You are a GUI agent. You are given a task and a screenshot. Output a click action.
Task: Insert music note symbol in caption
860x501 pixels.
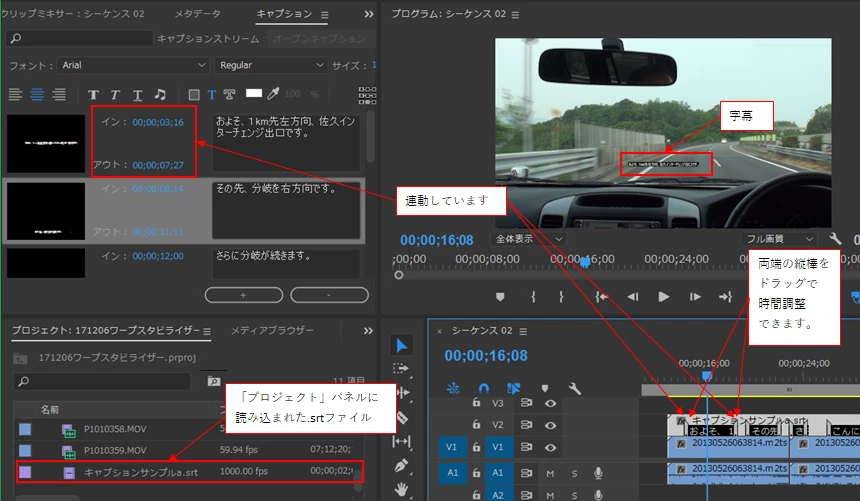click(x=160, y=94)
